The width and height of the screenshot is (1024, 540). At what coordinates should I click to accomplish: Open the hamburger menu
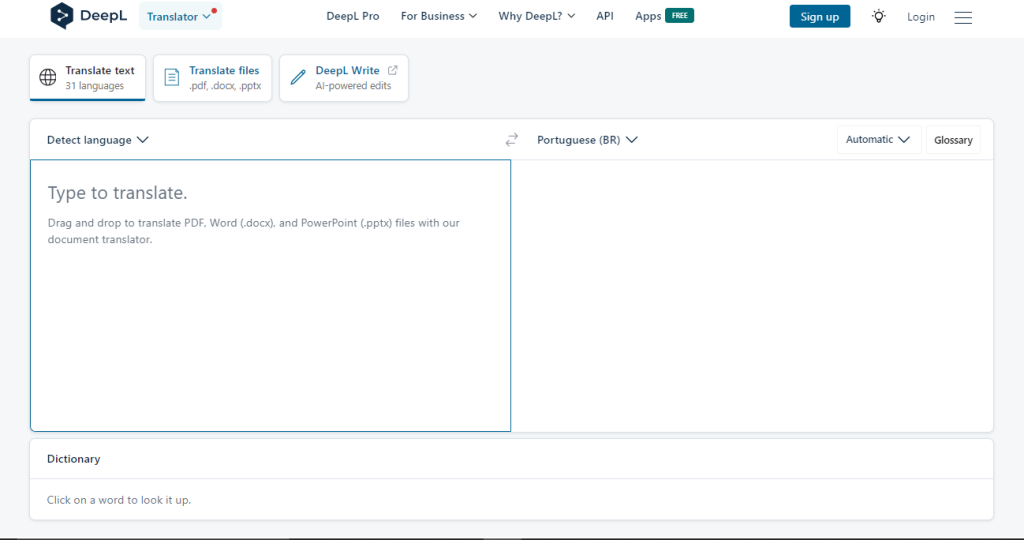(963, 18)
